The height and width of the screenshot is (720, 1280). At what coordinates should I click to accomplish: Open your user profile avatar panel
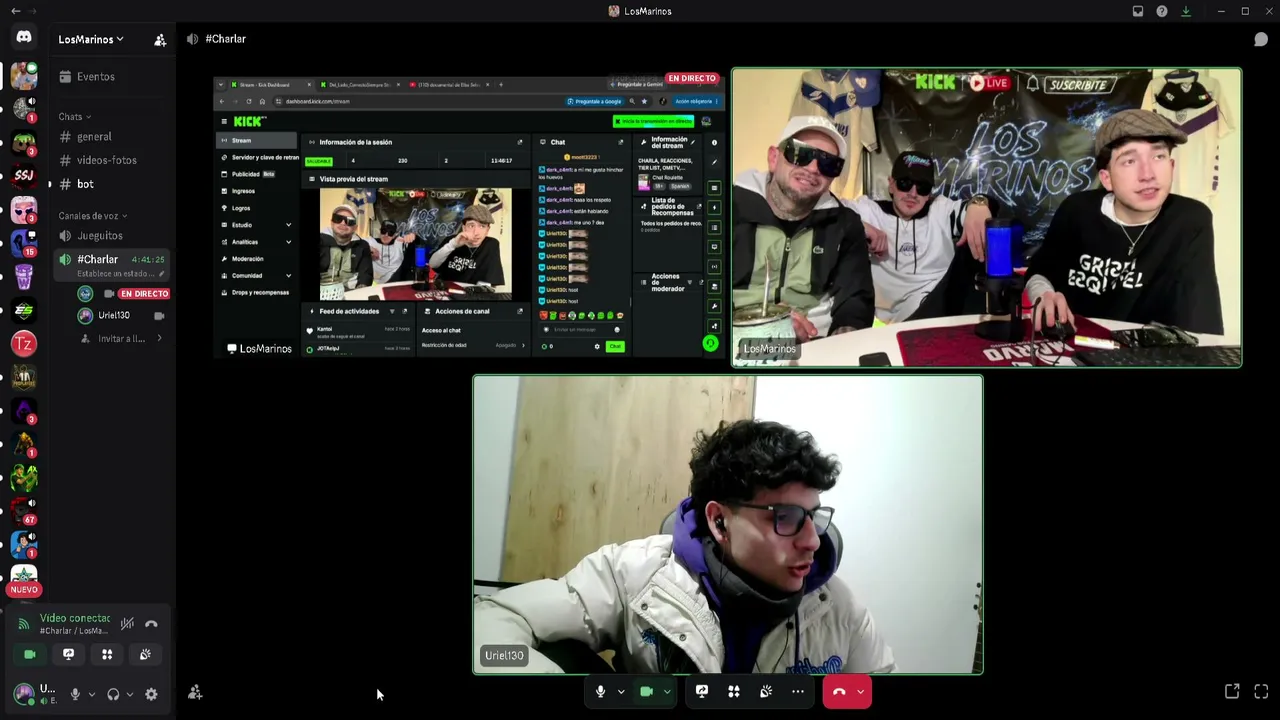tap(24, 694)
